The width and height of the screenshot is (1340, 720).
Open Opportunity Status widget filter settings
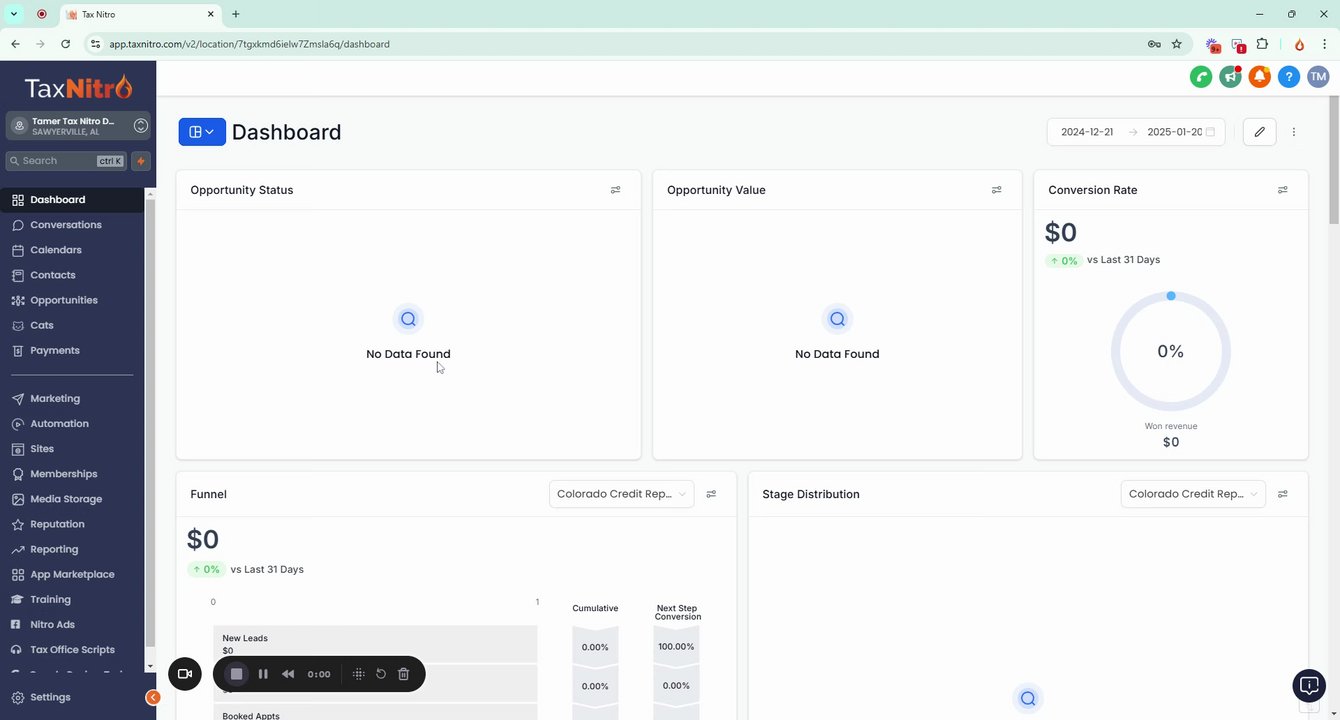(615, 190)
